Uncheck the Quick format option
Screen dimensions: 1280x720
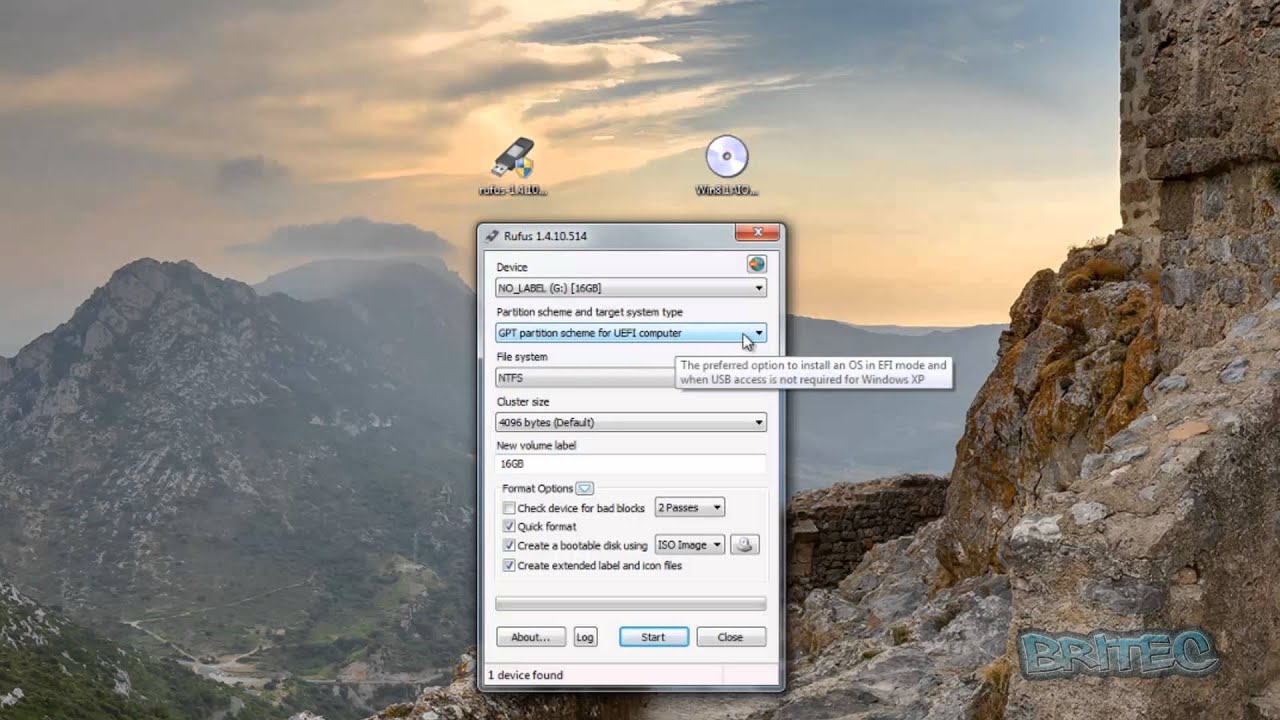509,527
